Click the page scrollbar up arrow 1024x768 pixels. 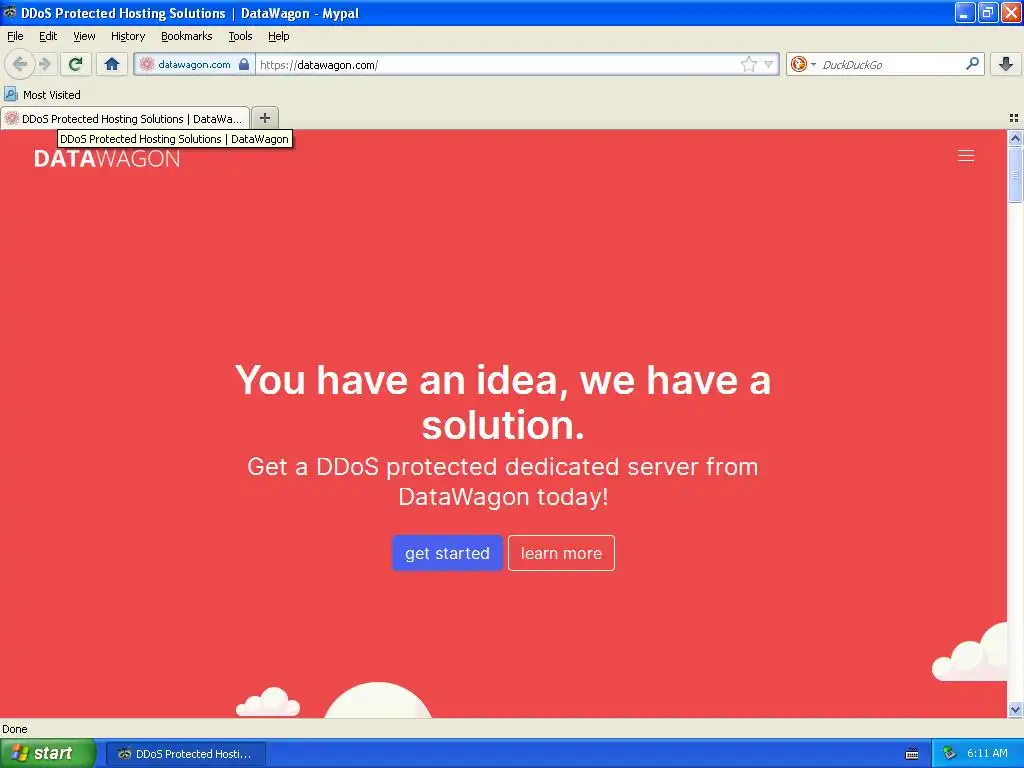point(1015,138)
